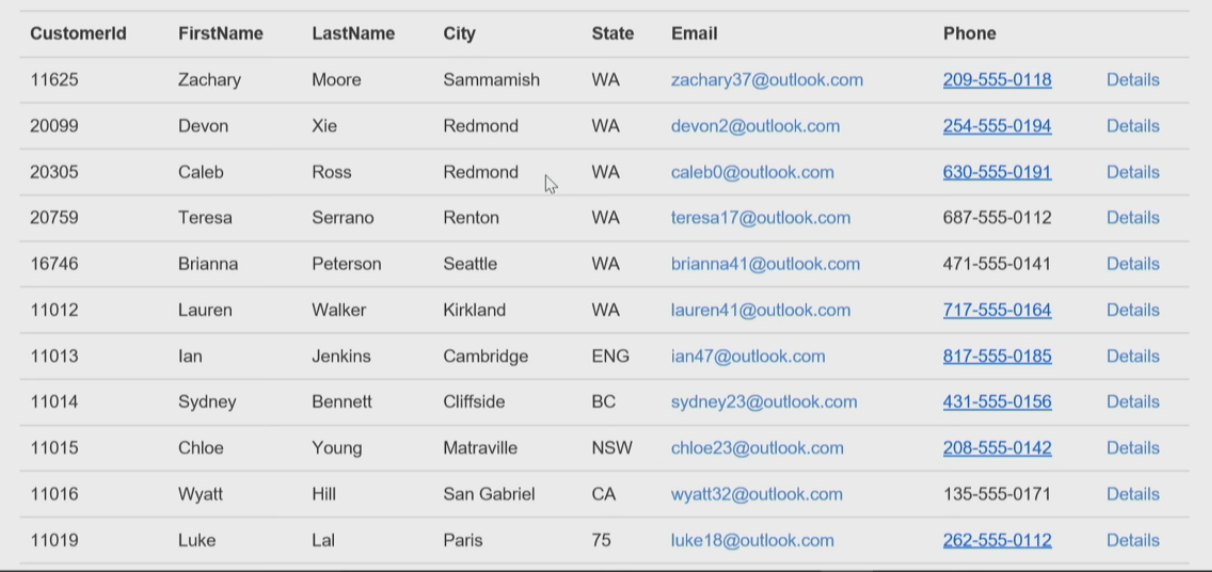
Task: Open Details for Devon Xie
Action: pyautogui.click(x=1132, y=126)
